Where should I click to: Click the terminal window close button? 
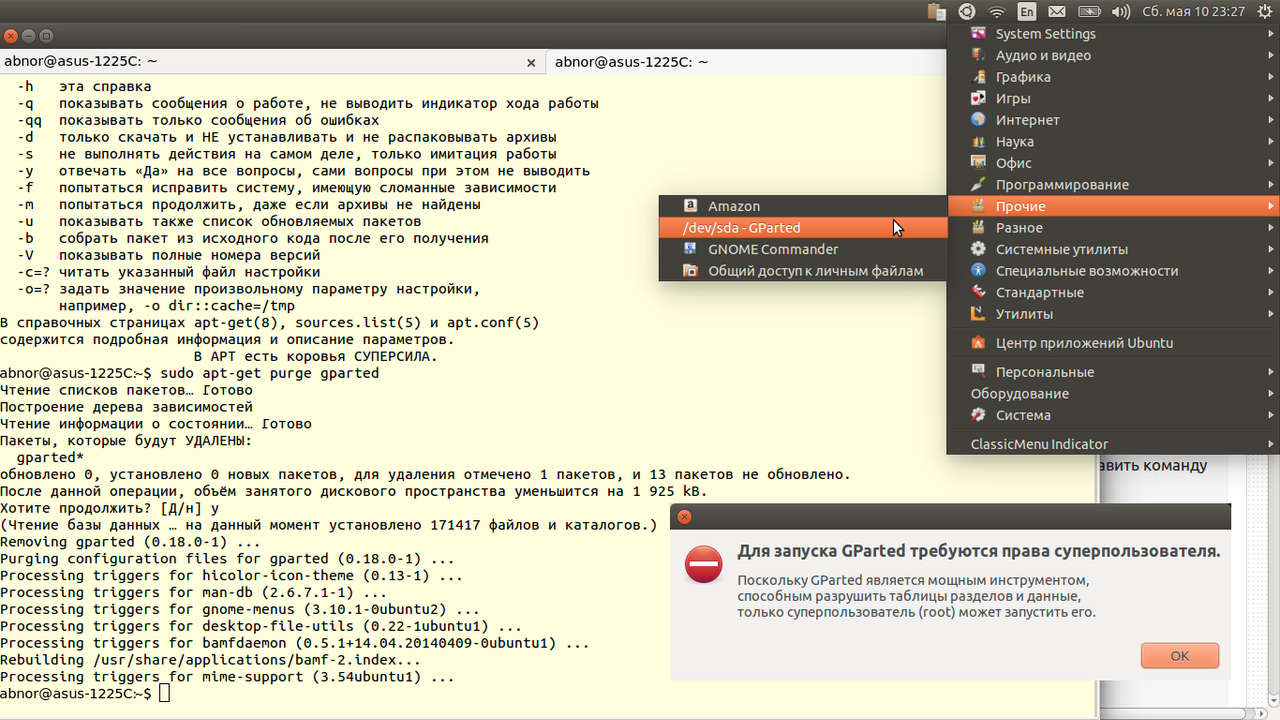10,36
